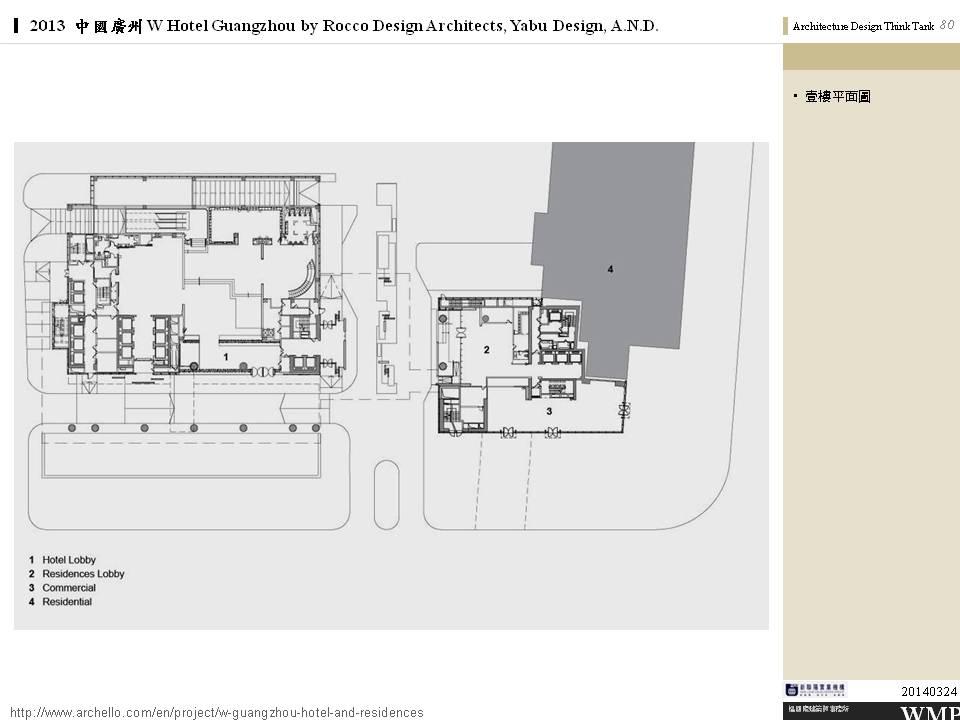Click page number 80 in header
Image resolution: width=960 pixels, height=720 pixels.
pos(946,26)
